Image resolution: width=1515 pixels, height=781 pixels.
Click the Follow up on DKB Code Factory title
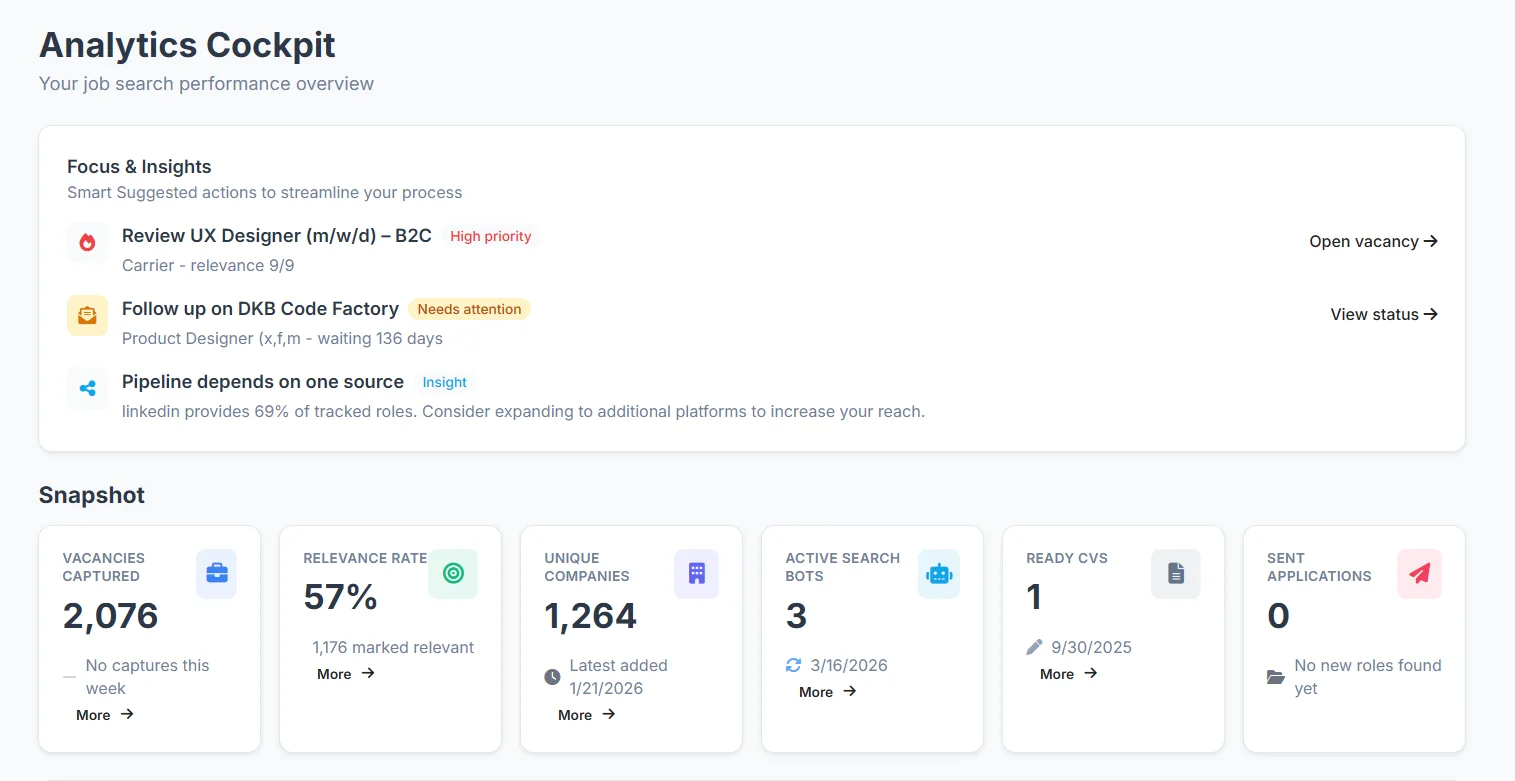[260, 309]
